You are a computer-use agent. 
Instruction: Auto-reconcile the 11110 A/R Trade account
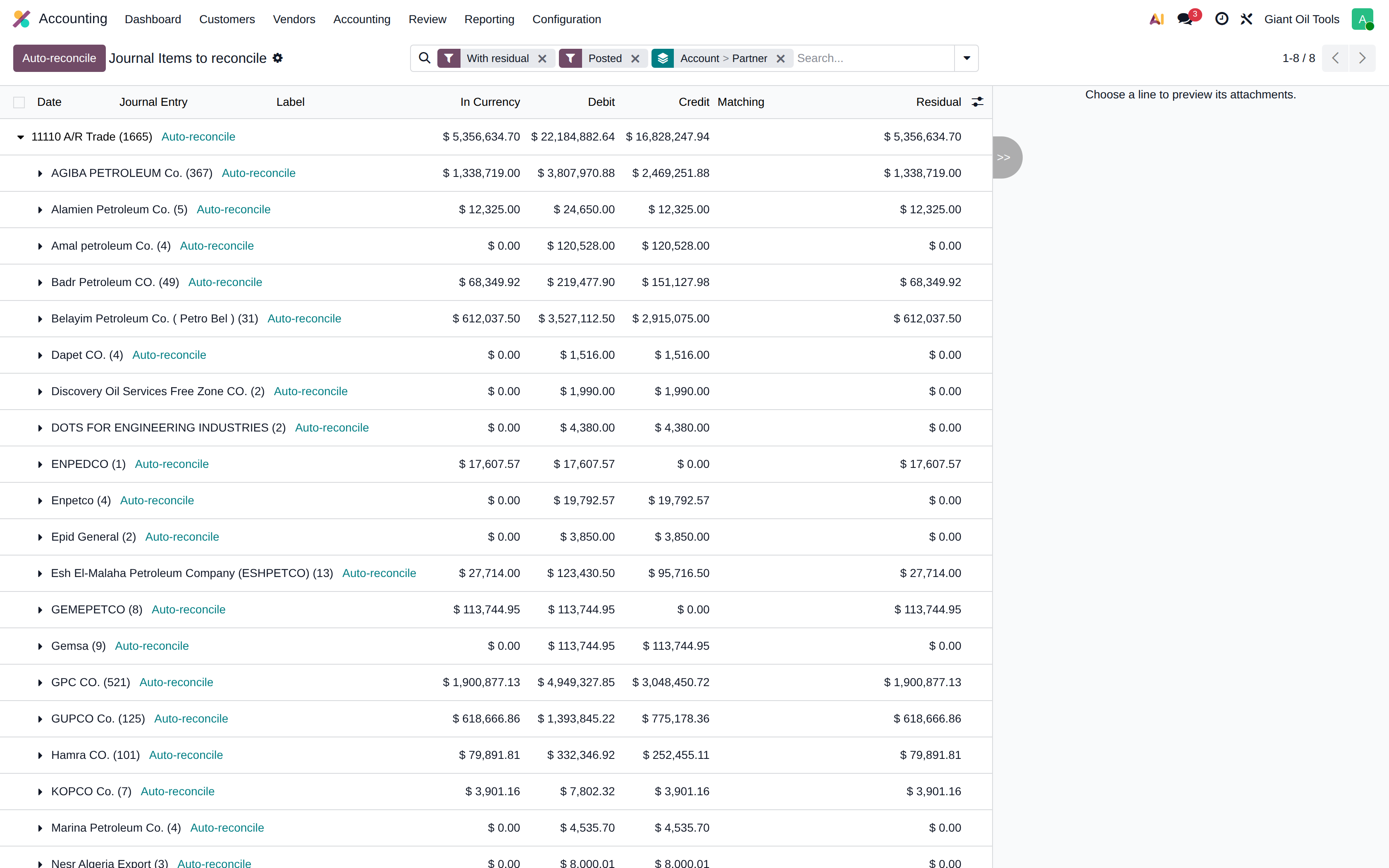198,137
